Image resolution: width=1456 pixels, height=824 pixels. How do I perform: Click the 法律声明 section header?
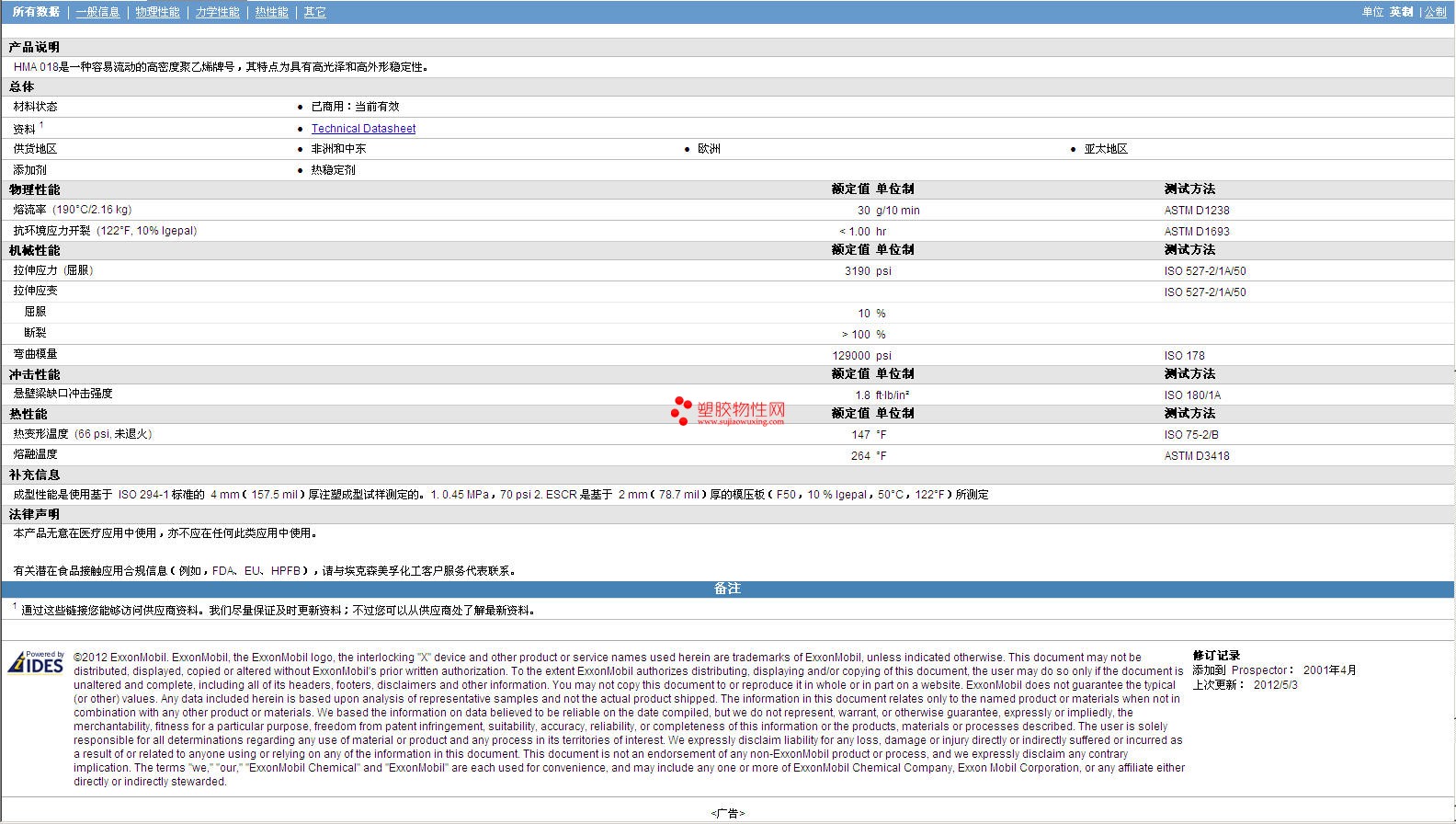click(x=34, y=514)
